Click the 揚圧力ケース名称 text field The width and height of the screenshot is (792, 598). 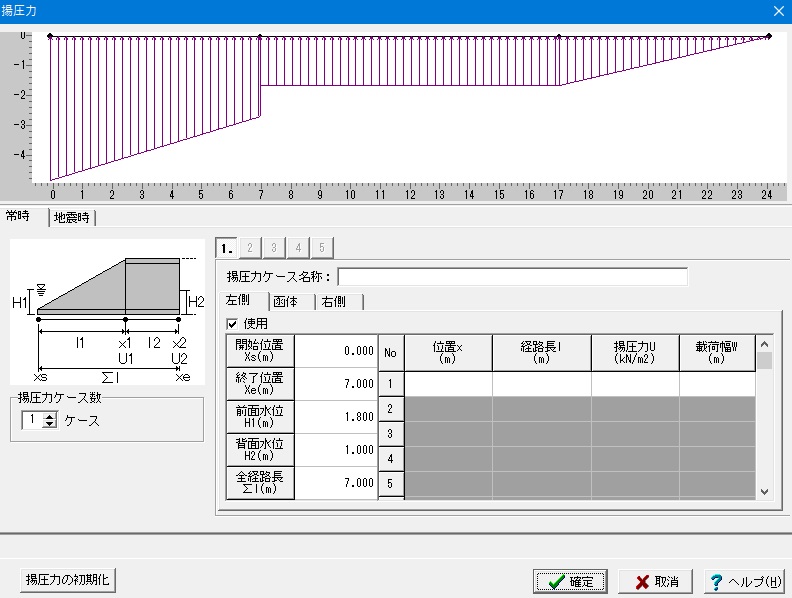[512, 277]
